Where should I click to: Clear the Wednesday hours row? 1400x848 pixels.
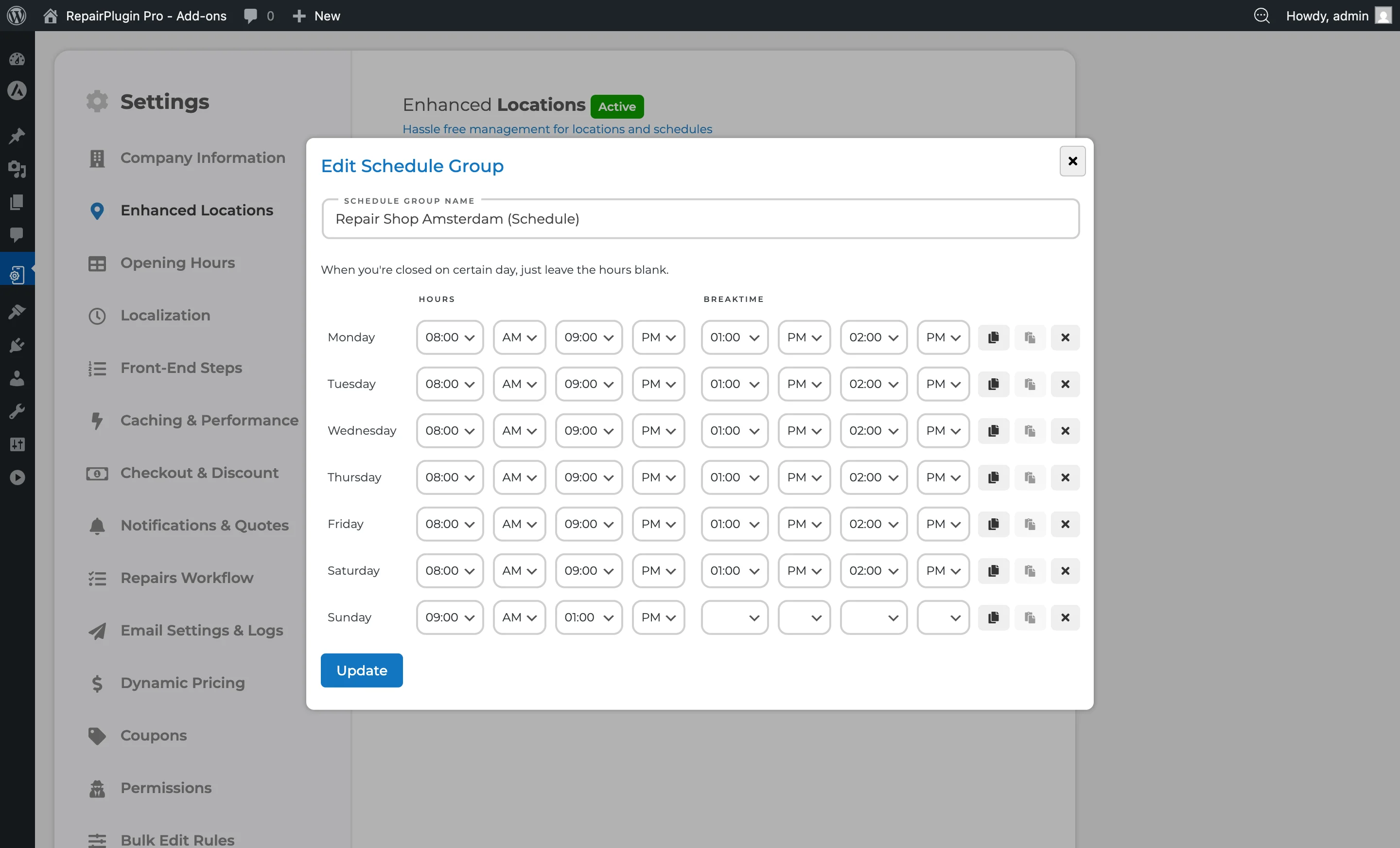[1065, 430]
